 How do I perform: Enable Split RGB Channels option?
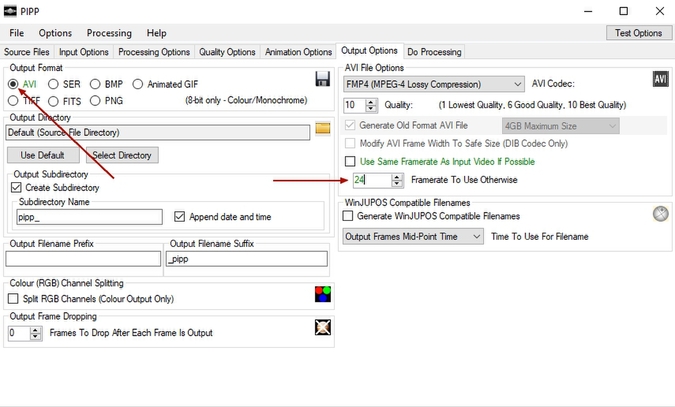pos(13,298)
